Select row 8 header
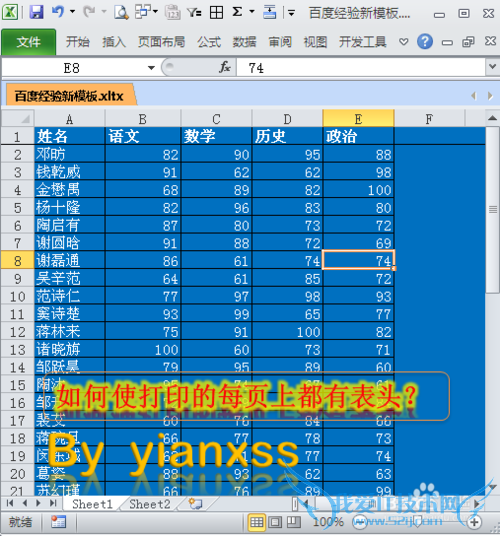500x536 pixels. pos(17,261)
